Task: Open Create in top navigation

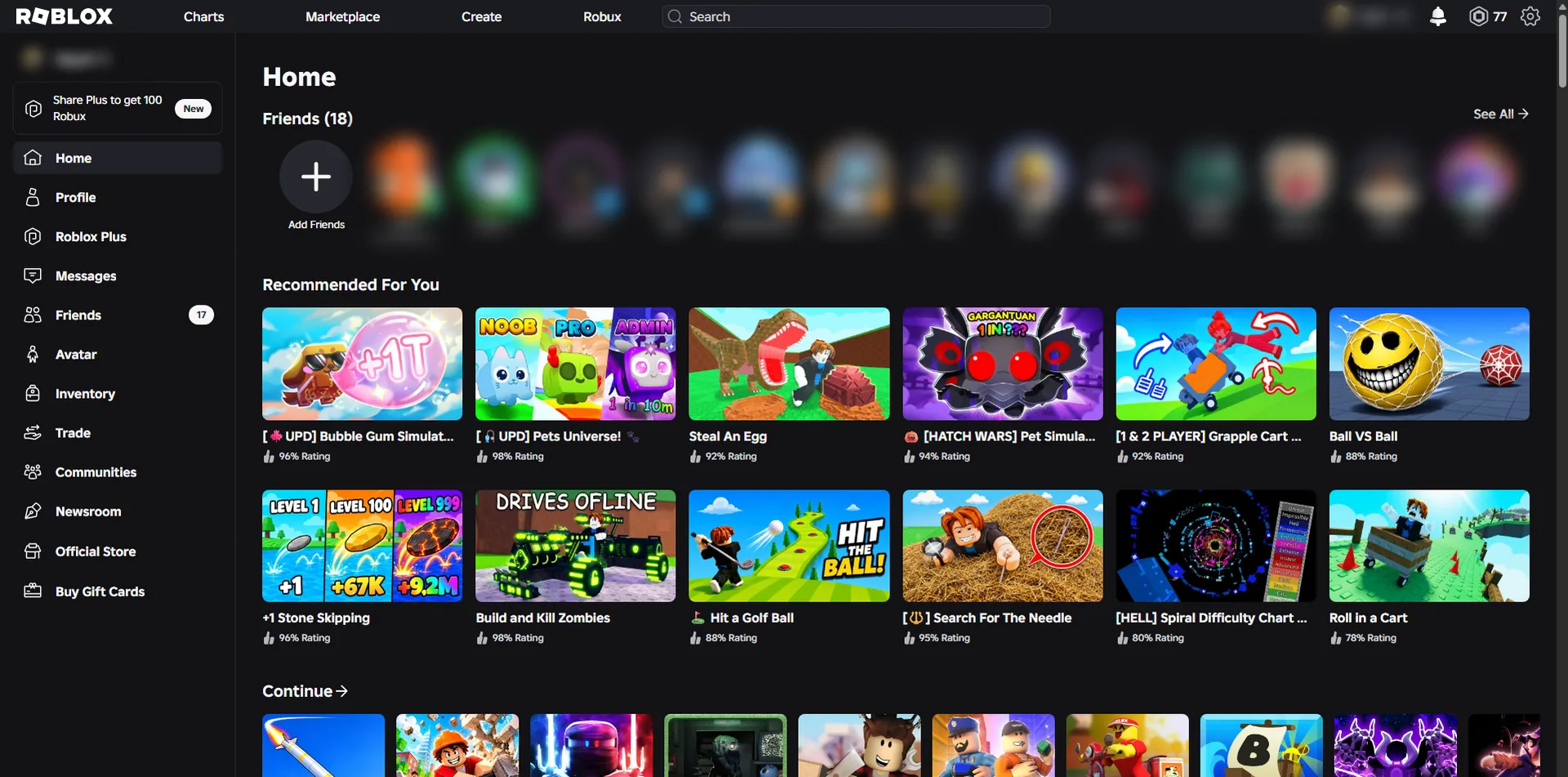Action: [481, 16]
